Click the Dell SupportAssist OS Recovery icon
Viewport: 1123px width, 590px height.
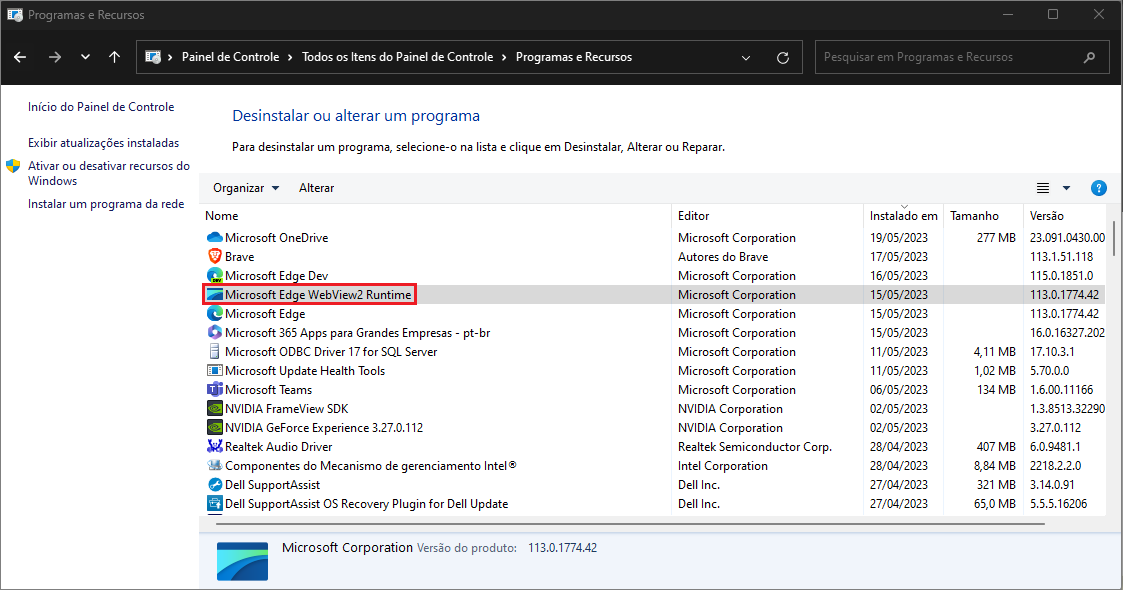(214, 503)
